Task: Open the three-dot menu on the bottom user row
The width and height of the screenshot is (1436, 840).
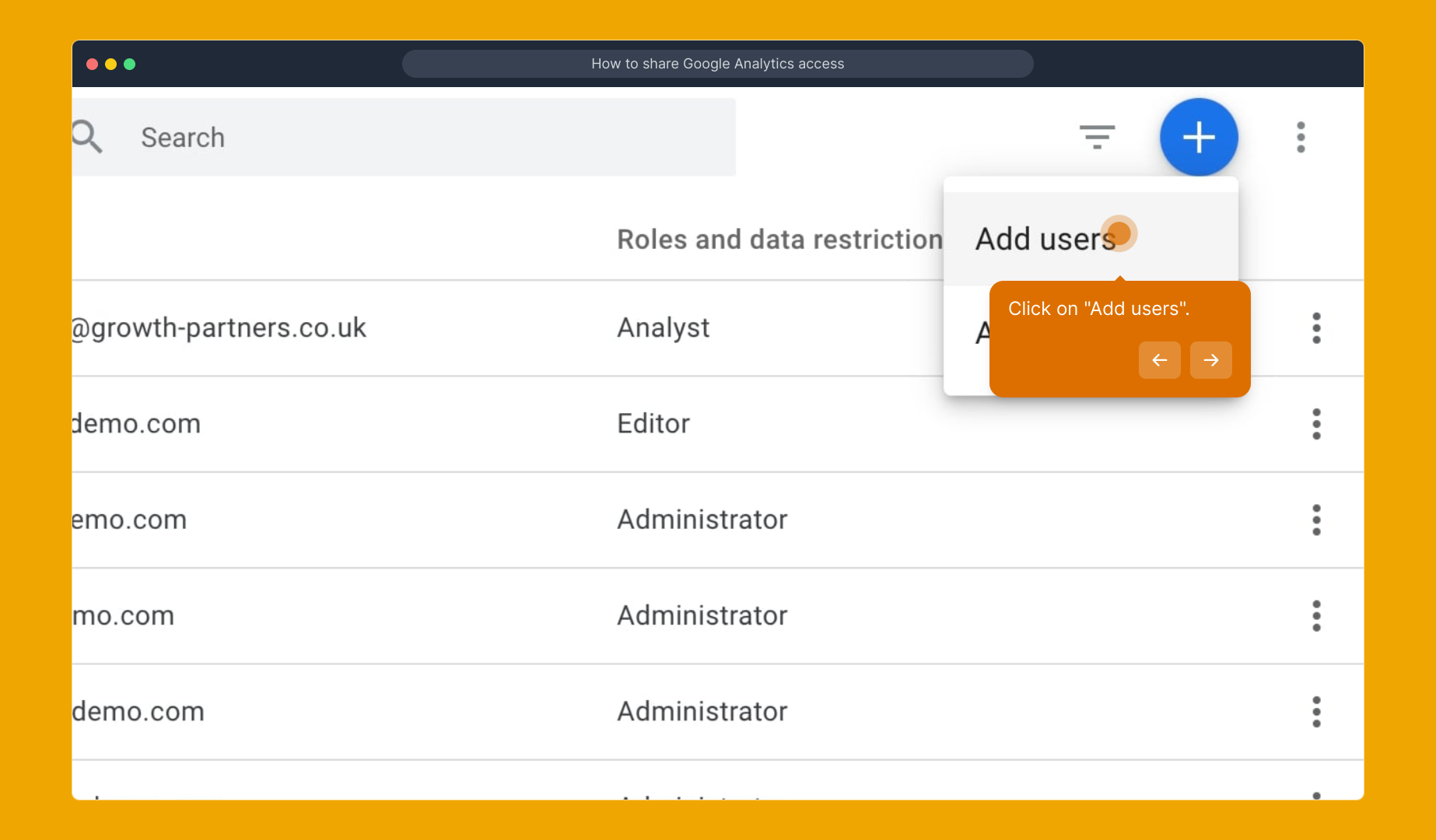Action: [1316, 793]
